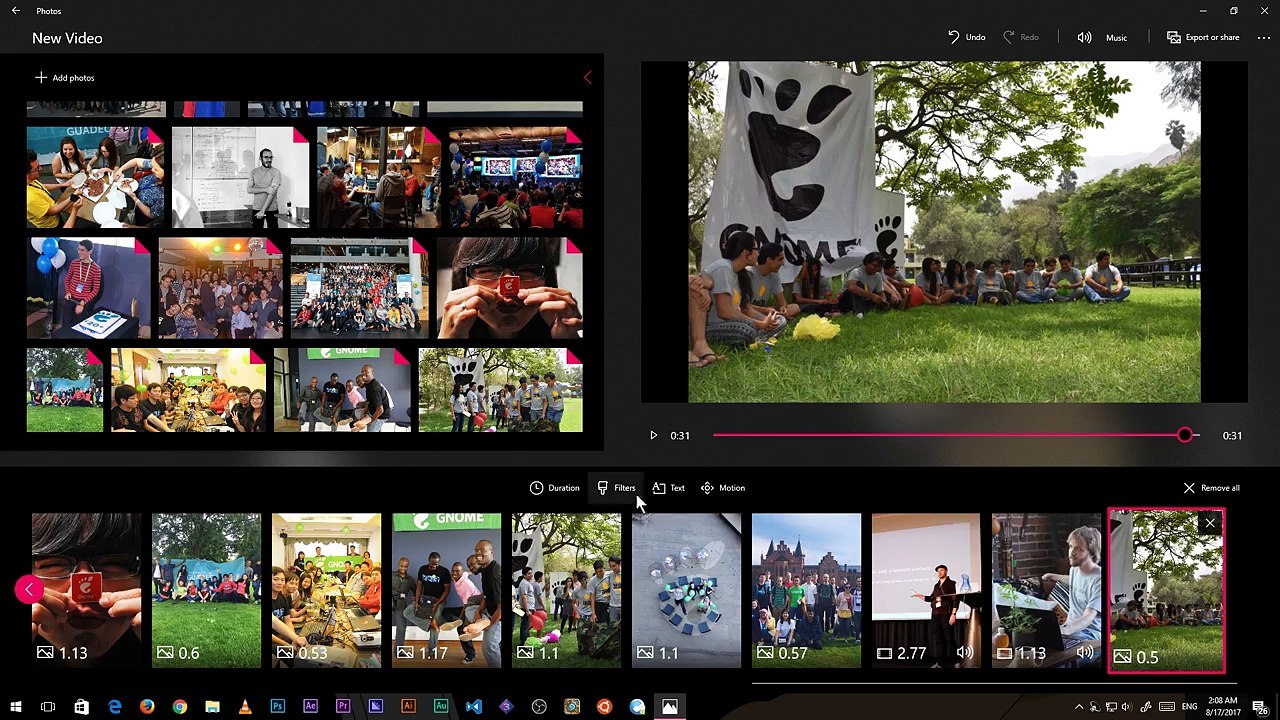Select the storyboard clip lasting 0.53
This screenshot has height=720, width=1280.
pos(326,590)
